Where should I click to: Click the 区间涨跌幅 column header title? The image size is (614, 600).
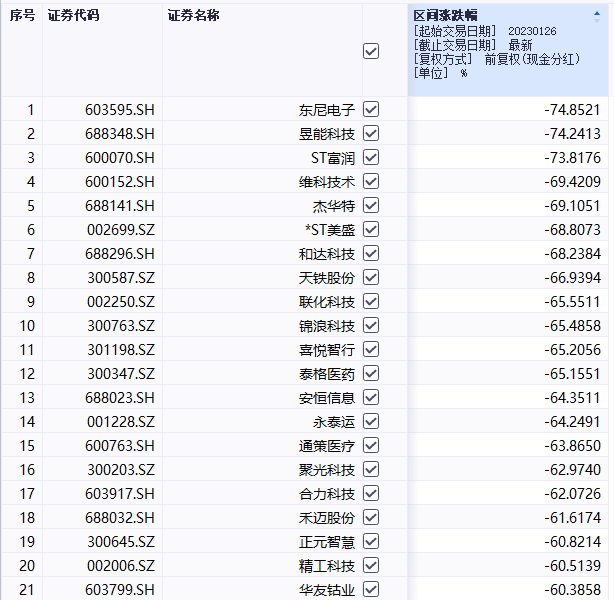(x=445, y=16)
